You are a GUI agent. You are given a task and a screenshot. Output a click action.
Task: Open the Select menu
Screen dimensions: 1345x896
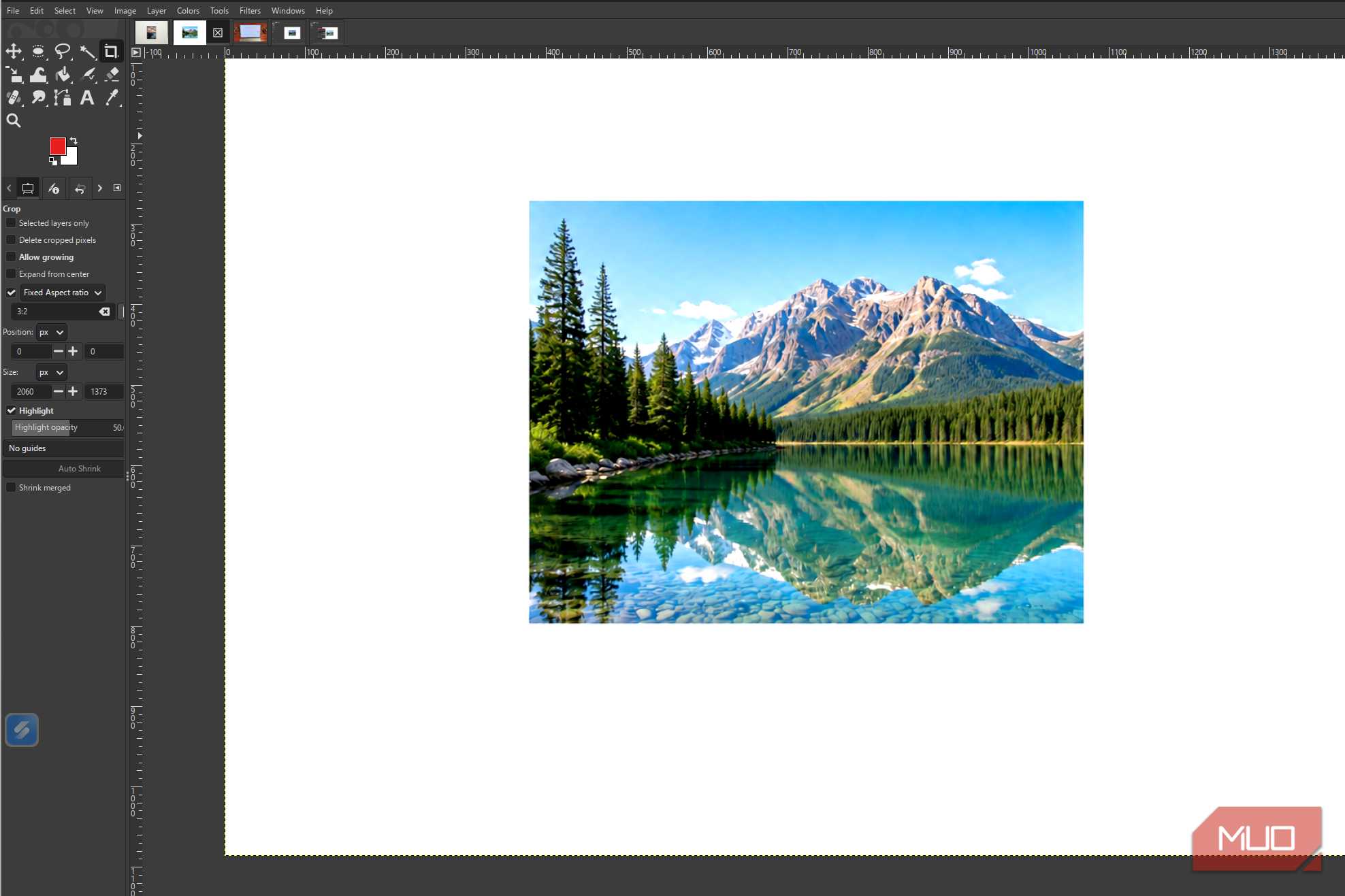tap(65, 11)
